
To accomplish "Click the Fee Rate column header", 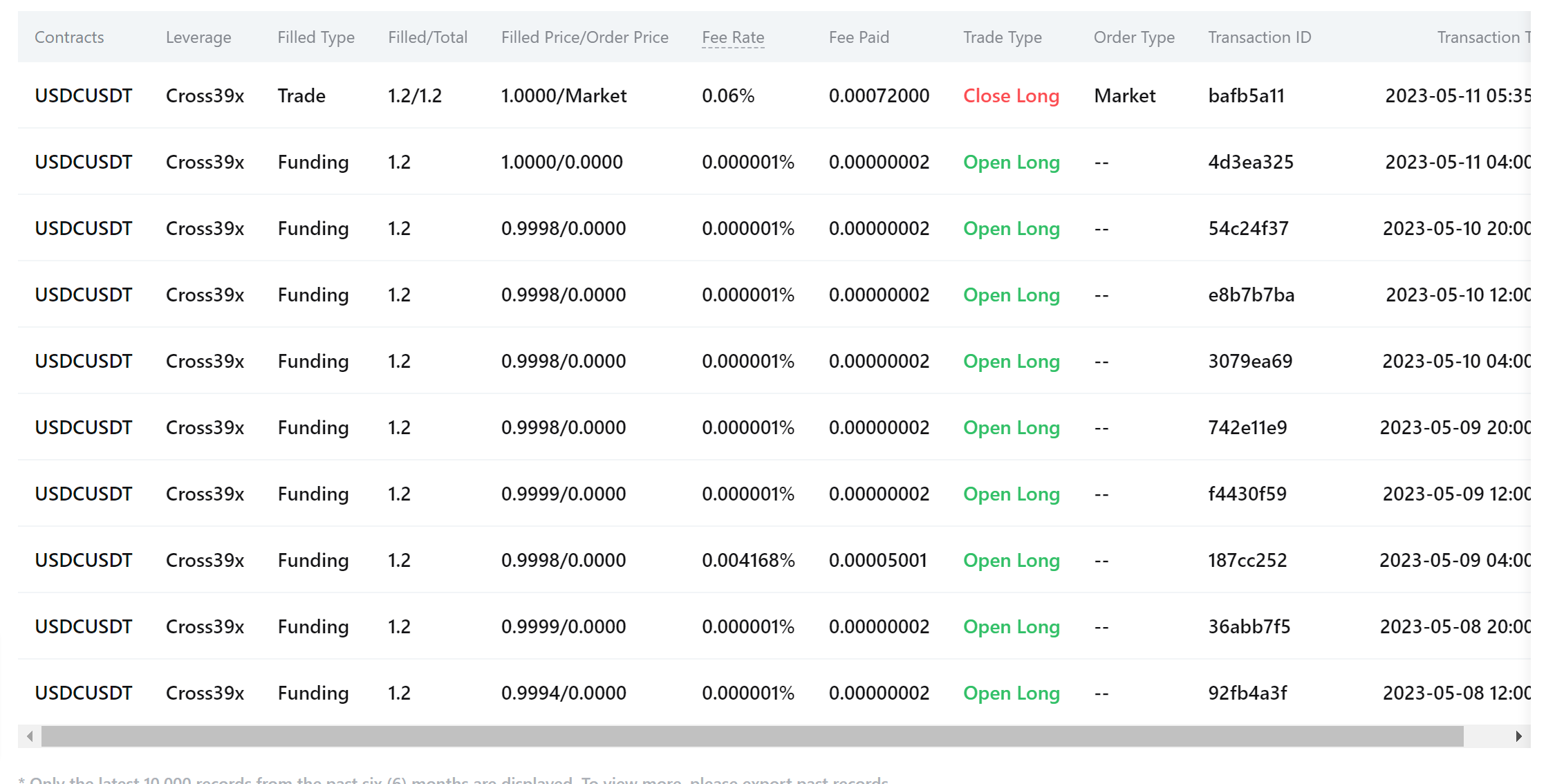I will point(733,37).
